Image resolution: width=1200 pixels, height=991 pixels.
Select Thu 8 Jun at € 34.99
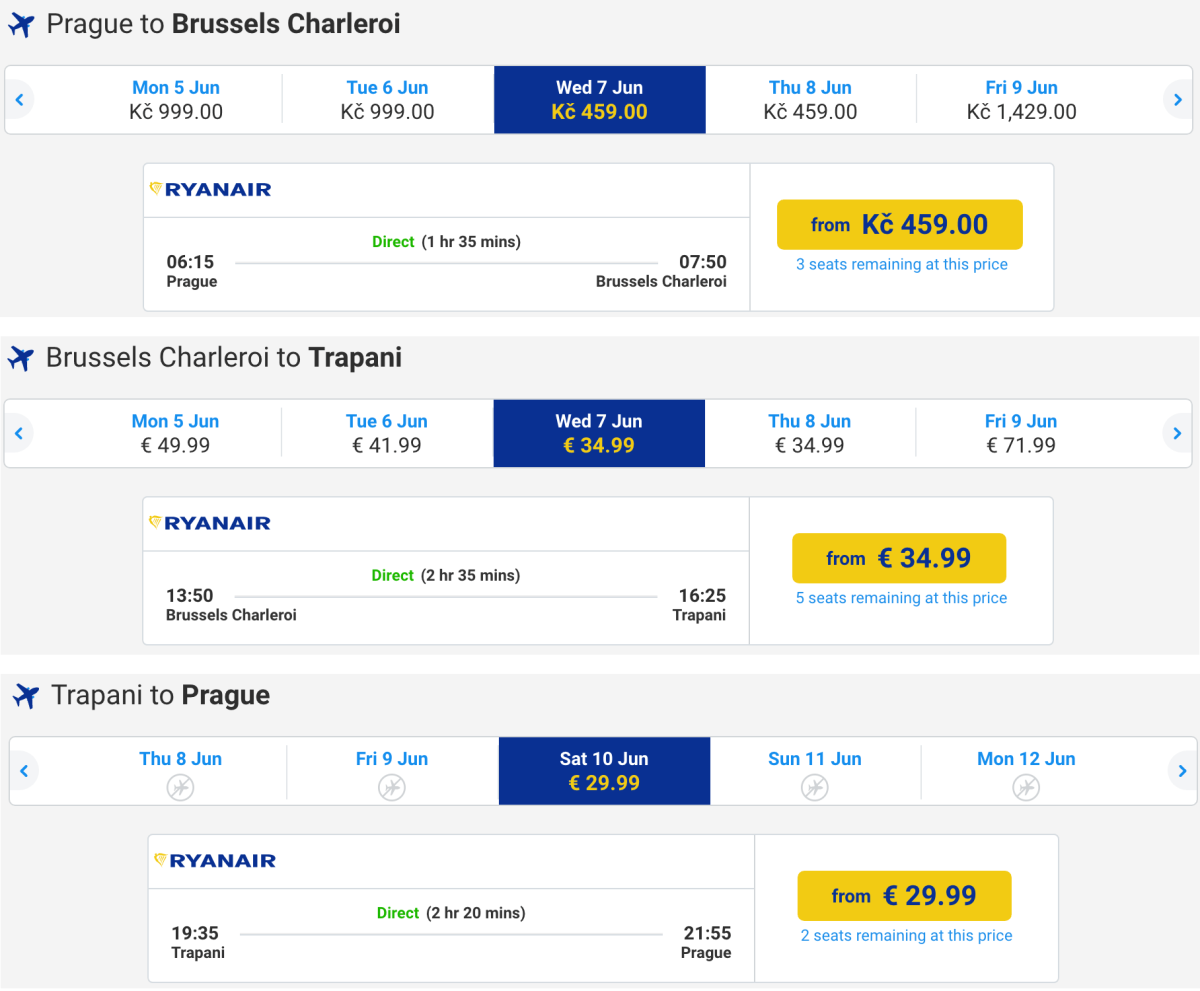[x=810, y=433]
